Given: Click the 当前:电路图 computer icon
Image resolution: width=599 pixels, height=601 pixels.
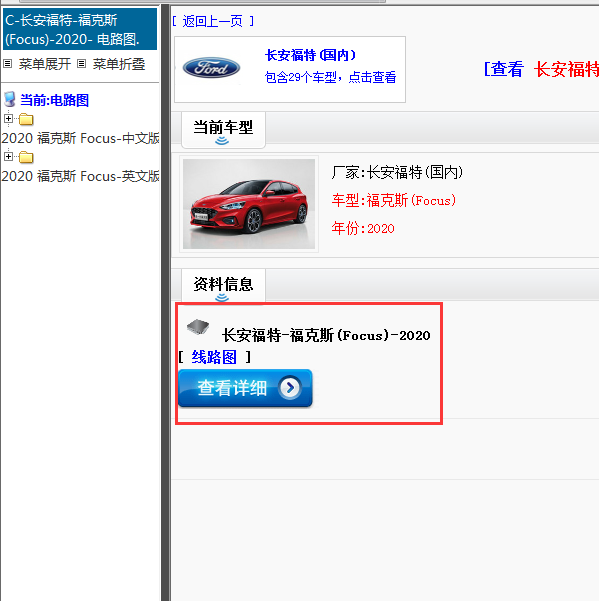Looking at the screenshot, I should point(10,100).
